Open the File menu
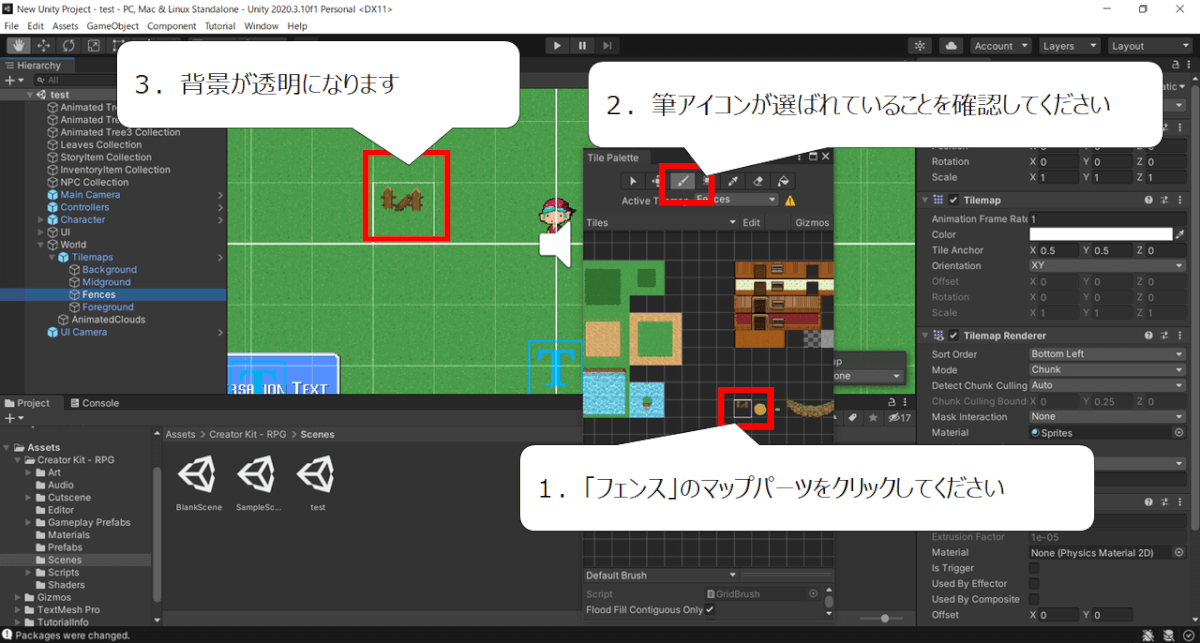This screenshot has height=643, width=1200. pos(12,26)
